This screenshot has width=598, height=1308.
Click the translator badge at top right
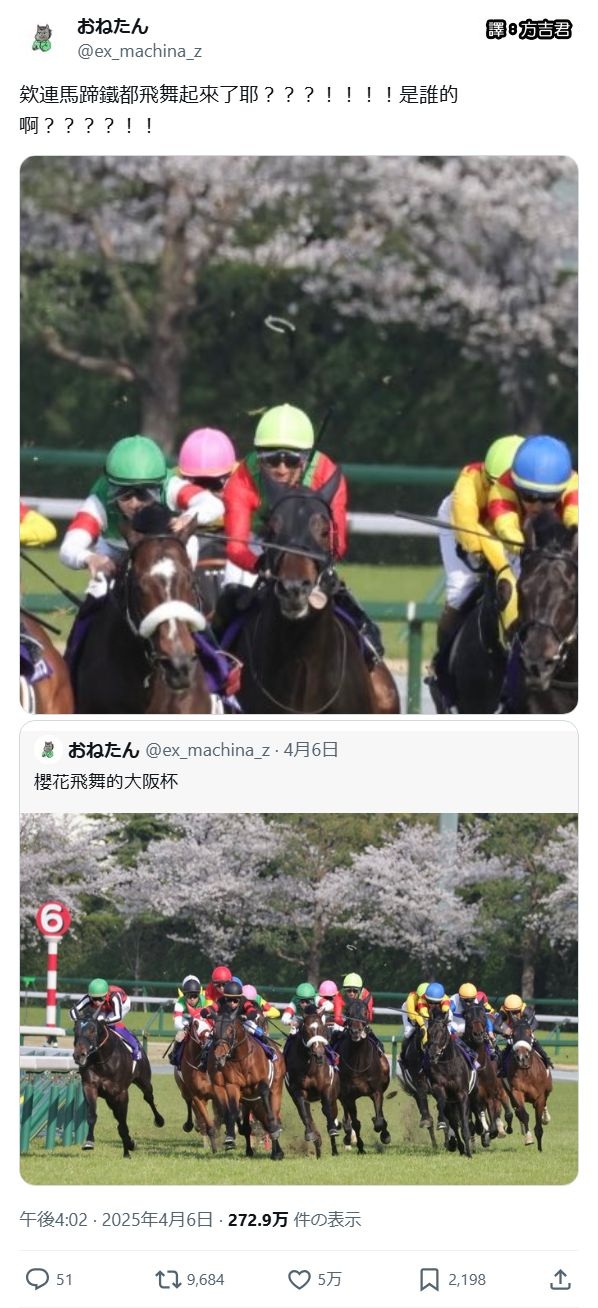[x=529, y=29]
